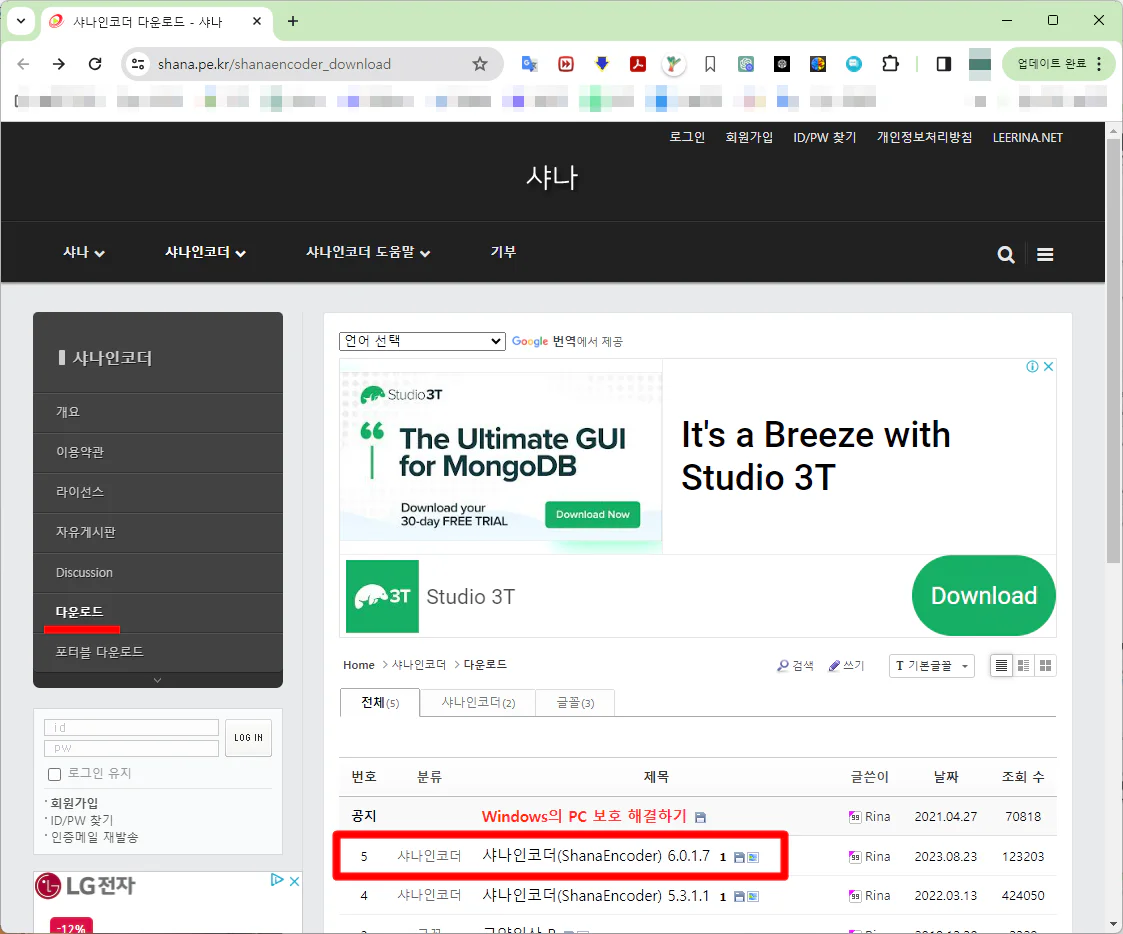
Task: Open 기부 in the navigation bar
Action: [x=503, y=252]
